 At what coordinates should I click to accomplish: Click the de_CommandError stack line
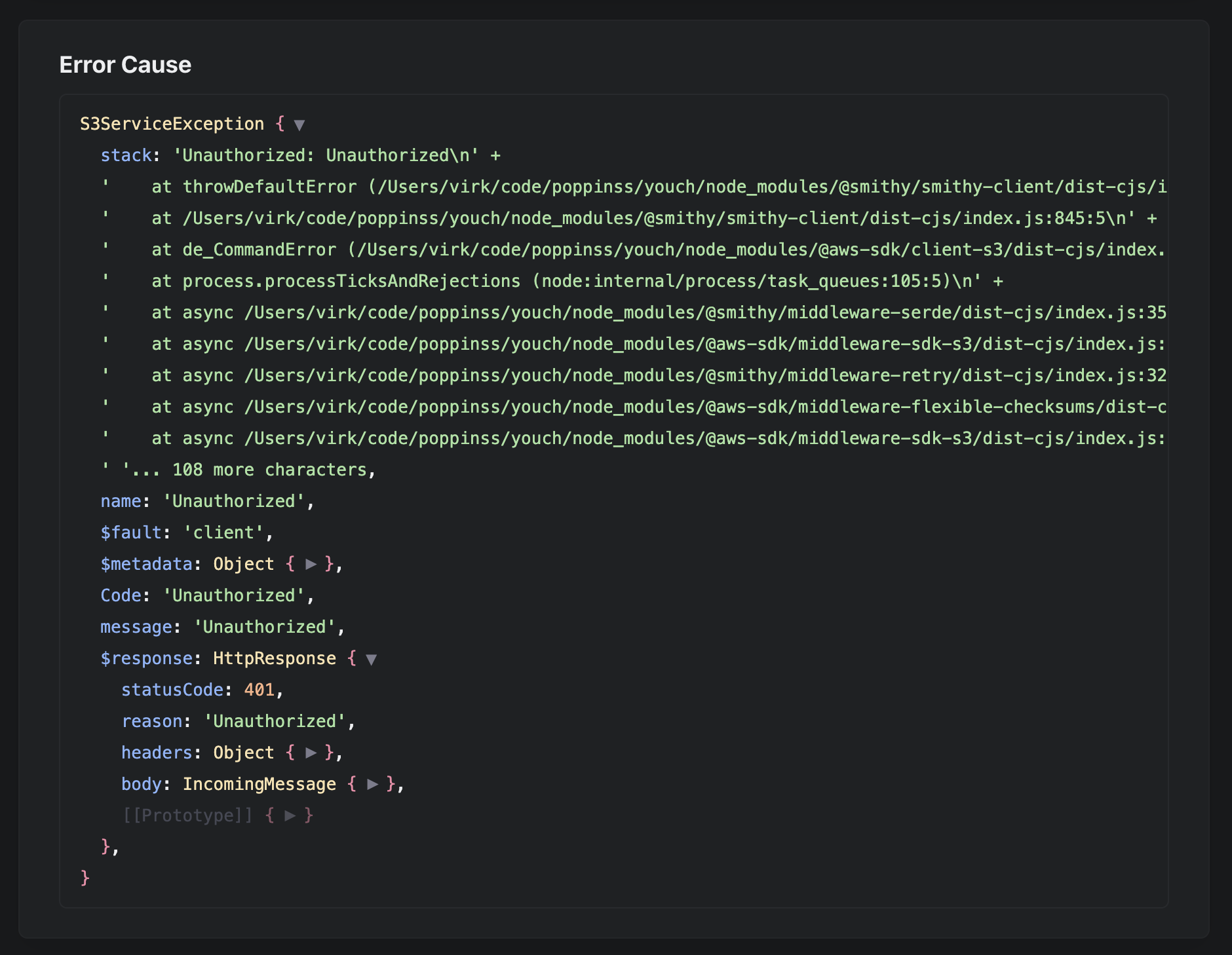(x=633, y=250)
